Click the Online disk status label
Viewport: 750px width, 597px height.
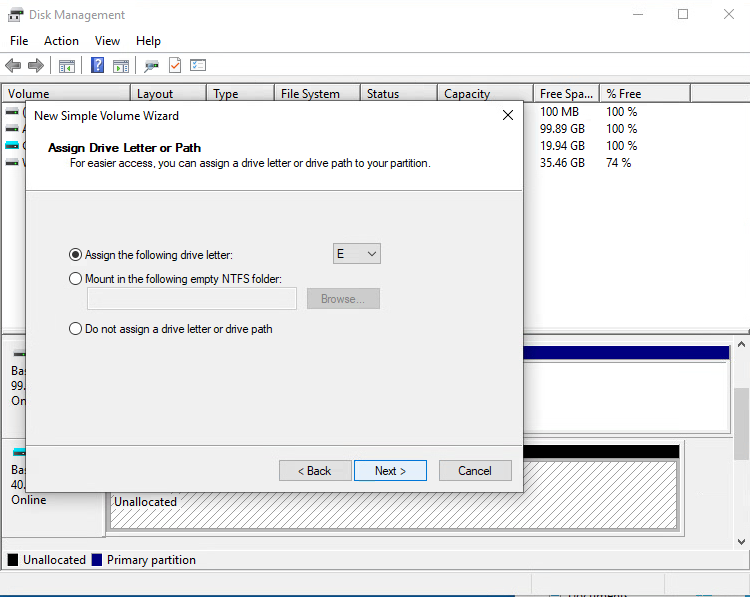[29, 500]
